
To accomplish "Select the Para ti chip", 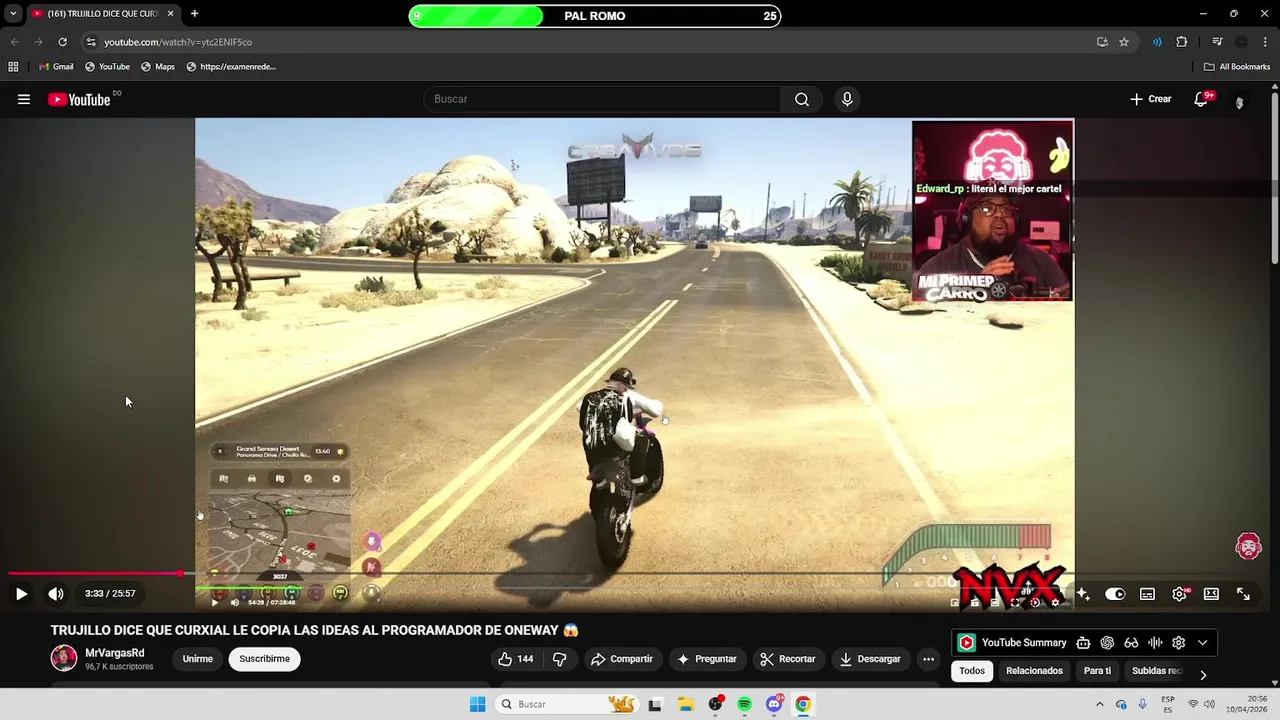I will point(1097,671).
